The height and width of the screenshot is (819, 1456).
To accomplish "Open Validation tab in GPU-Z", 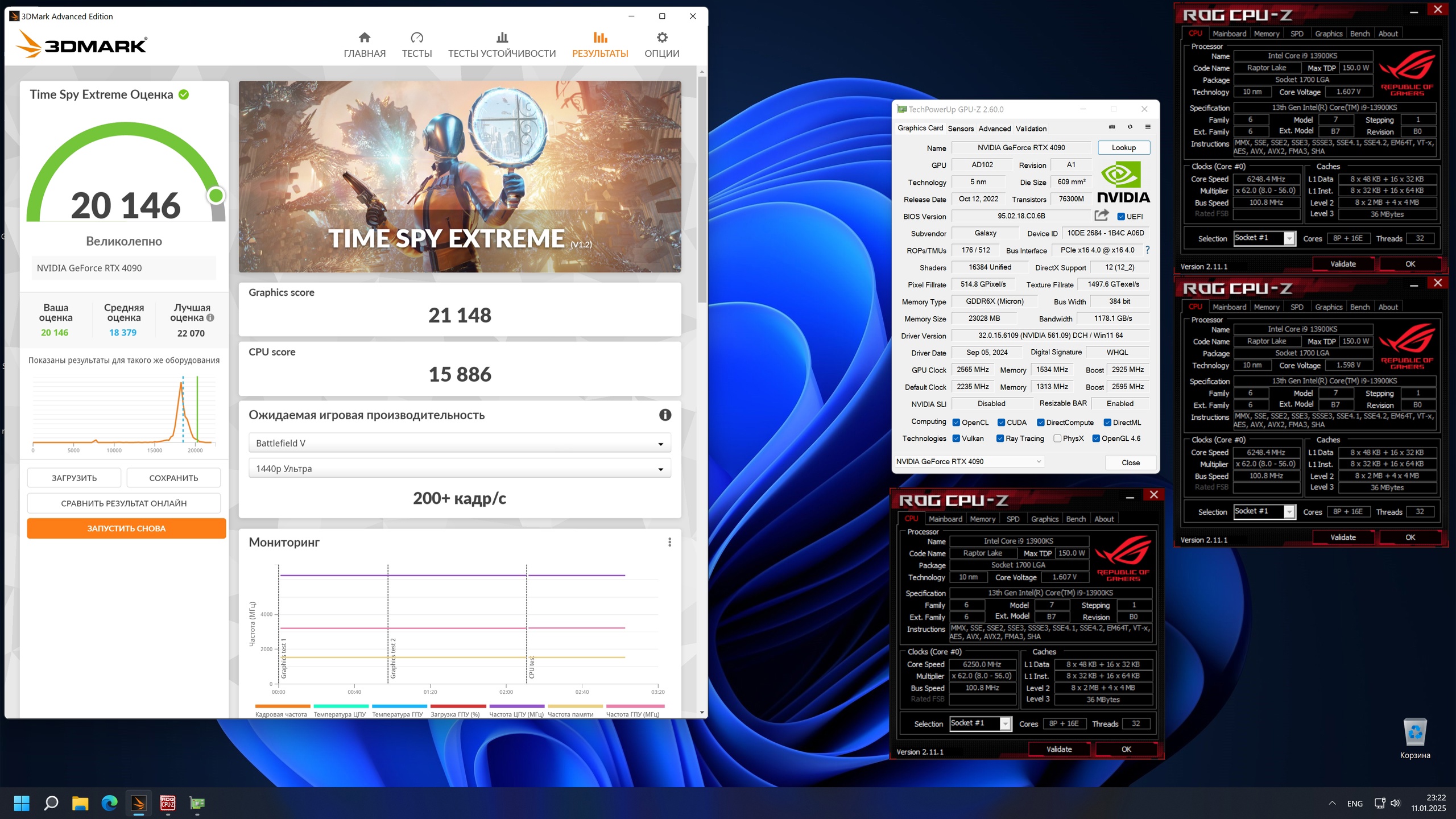I will (x=1031, y=129).
